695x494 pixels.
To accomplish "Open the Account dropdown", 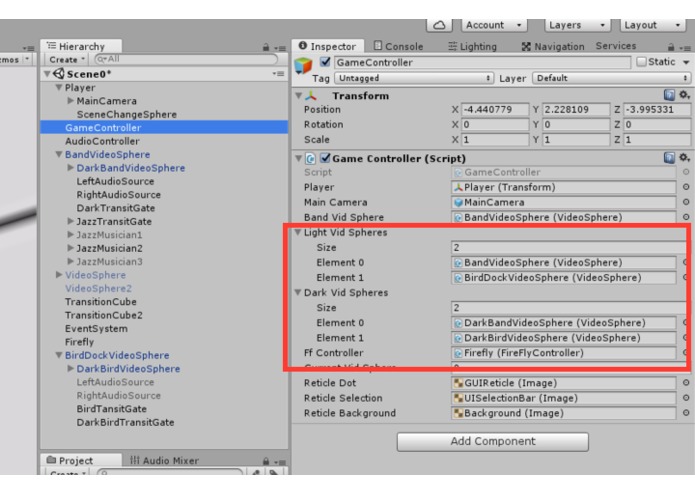I will tap(494, 25).
